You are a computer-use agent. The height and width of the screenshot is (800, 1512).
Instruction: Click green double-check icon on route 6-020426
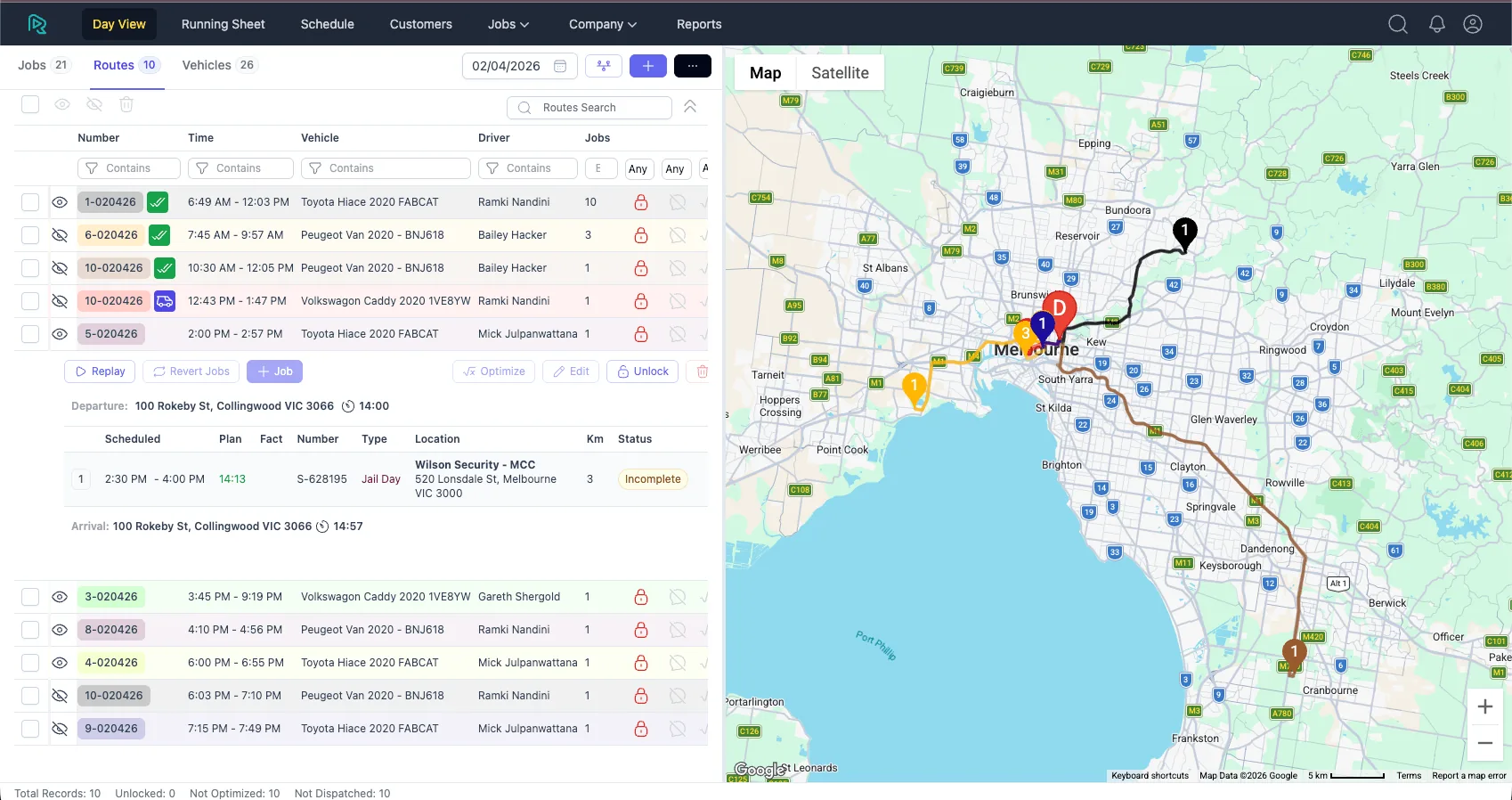159,235
